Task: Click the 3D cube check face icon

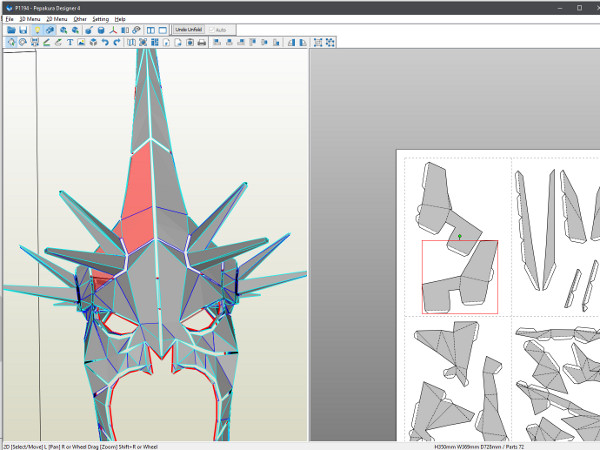Action: [93, 42]
